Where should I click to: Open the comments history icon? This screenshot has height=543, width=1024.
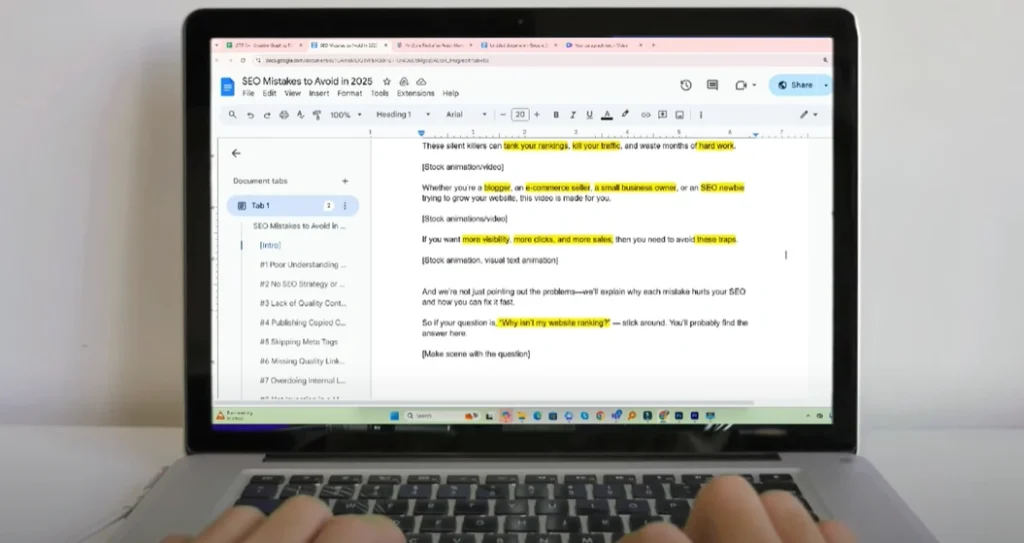[x=712, y=85]
